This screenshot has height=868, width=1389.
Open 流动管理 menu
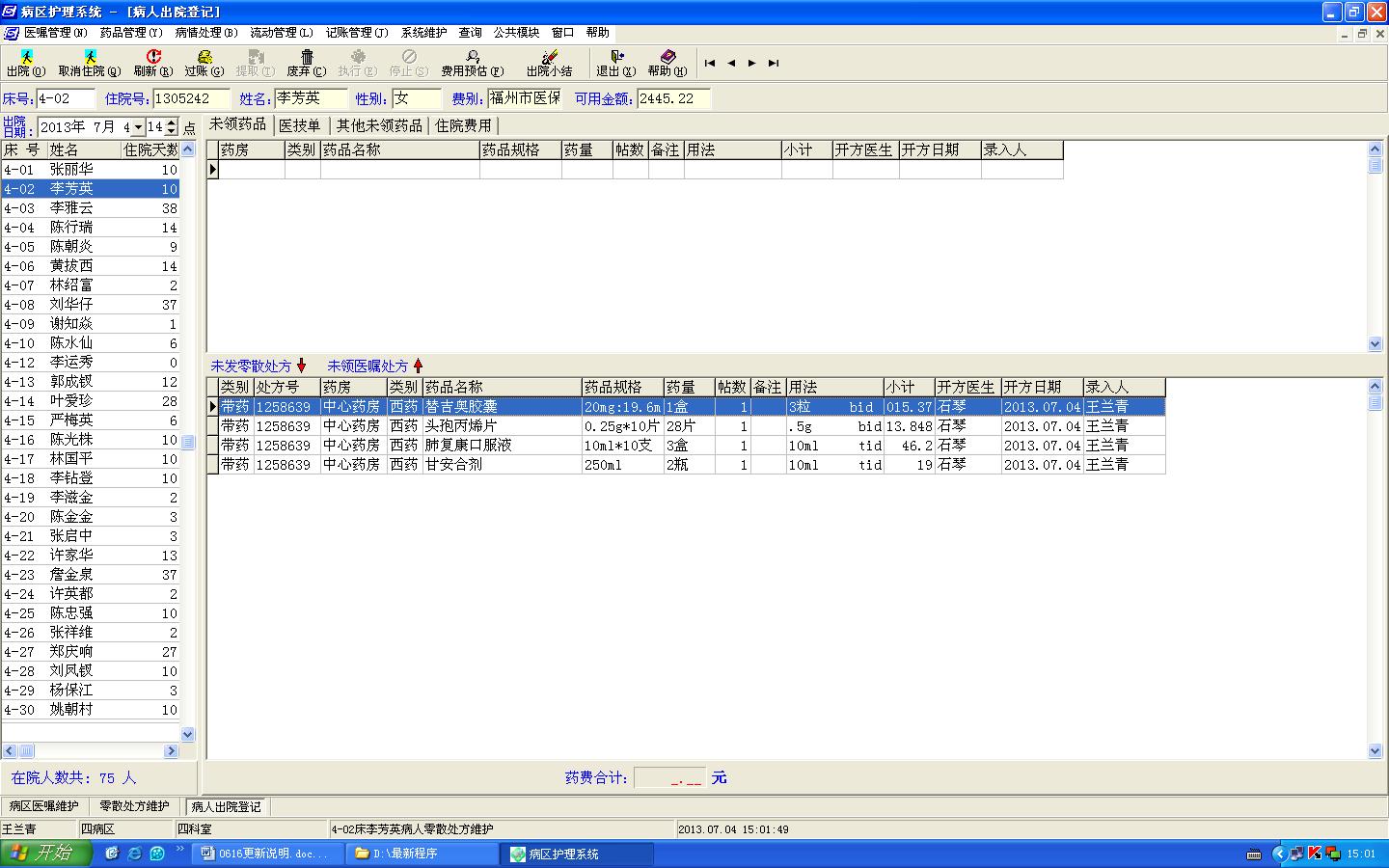click(x=282, y=33)
